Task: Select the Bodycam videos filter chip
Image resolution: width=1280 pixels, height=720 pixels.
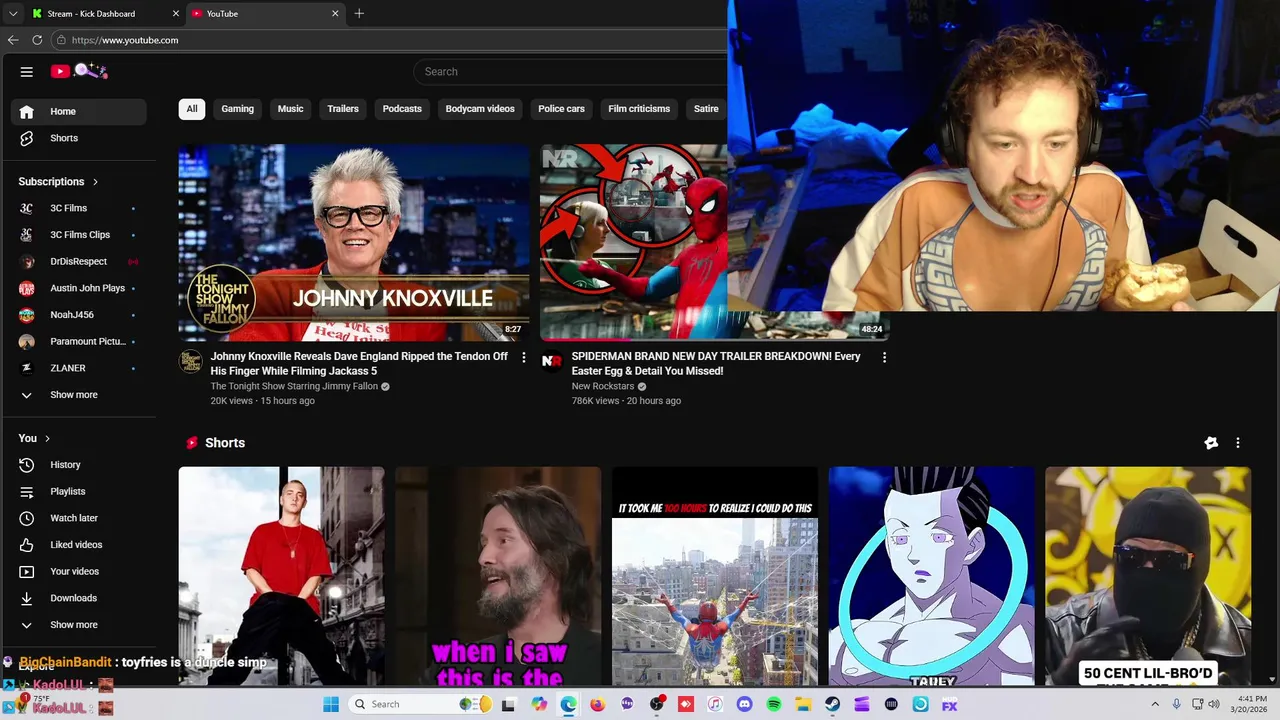Action: point(480,109)
